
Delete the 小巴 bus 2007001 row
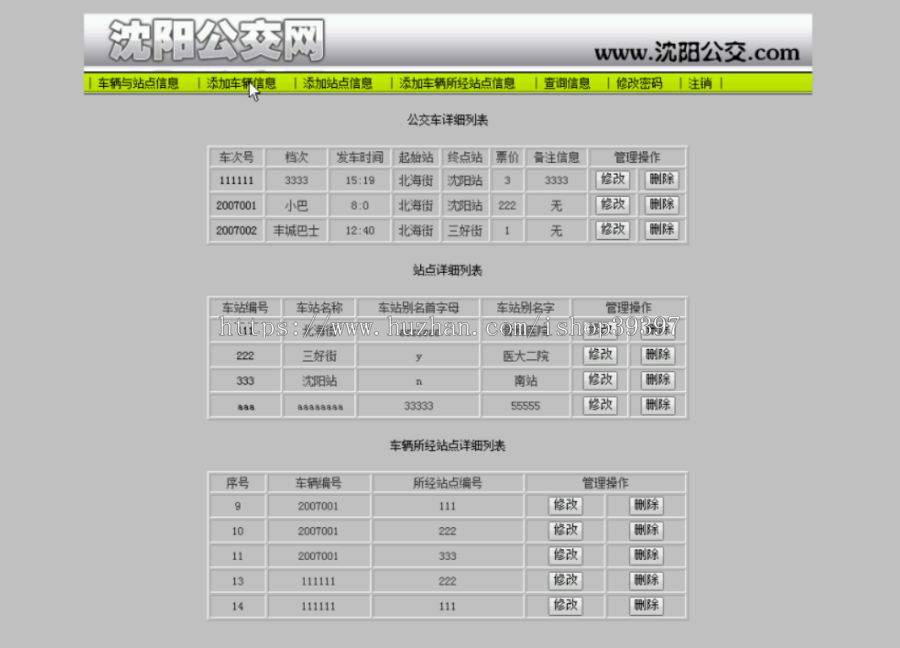pyautogui.click(x=661, y=205)
